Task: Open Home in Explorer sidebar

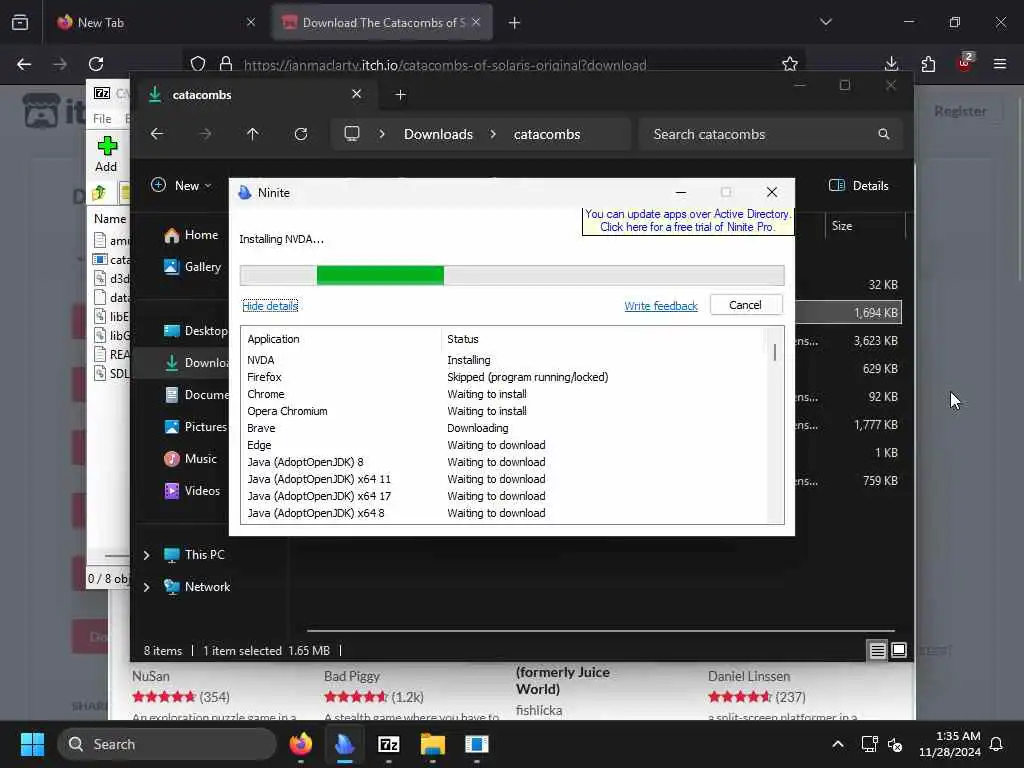Action: pos(191,235)
